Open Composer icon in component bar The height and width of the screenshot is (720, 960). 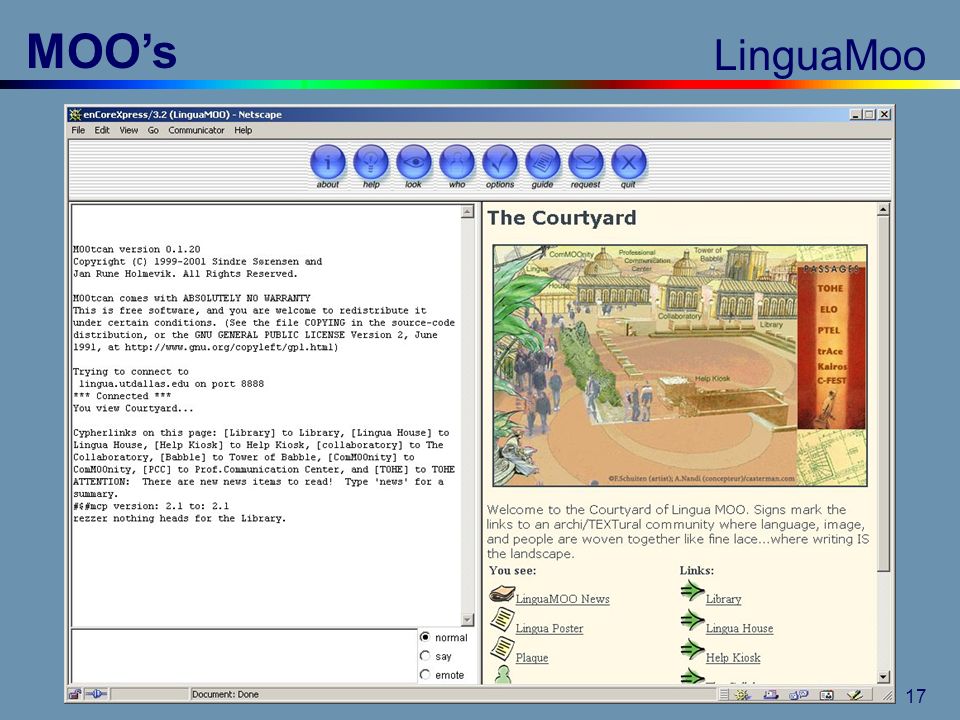854,695
